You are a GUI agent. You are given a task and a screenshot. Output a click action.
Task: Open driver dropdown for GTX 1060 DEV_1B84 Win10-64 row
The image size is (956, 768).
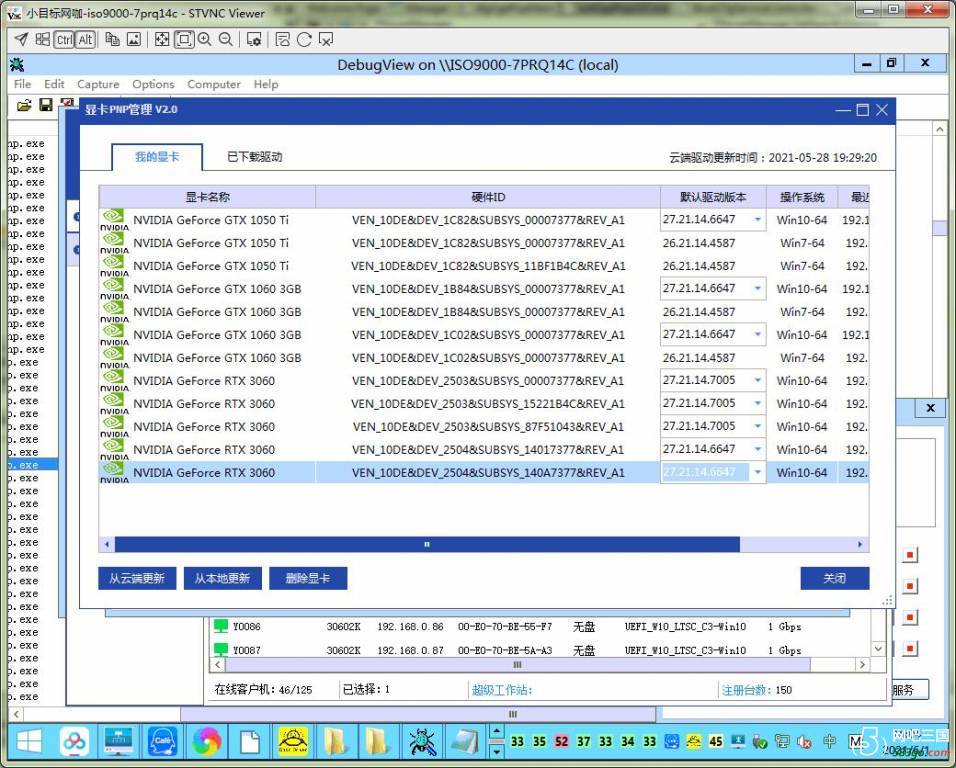pos(757,288)
